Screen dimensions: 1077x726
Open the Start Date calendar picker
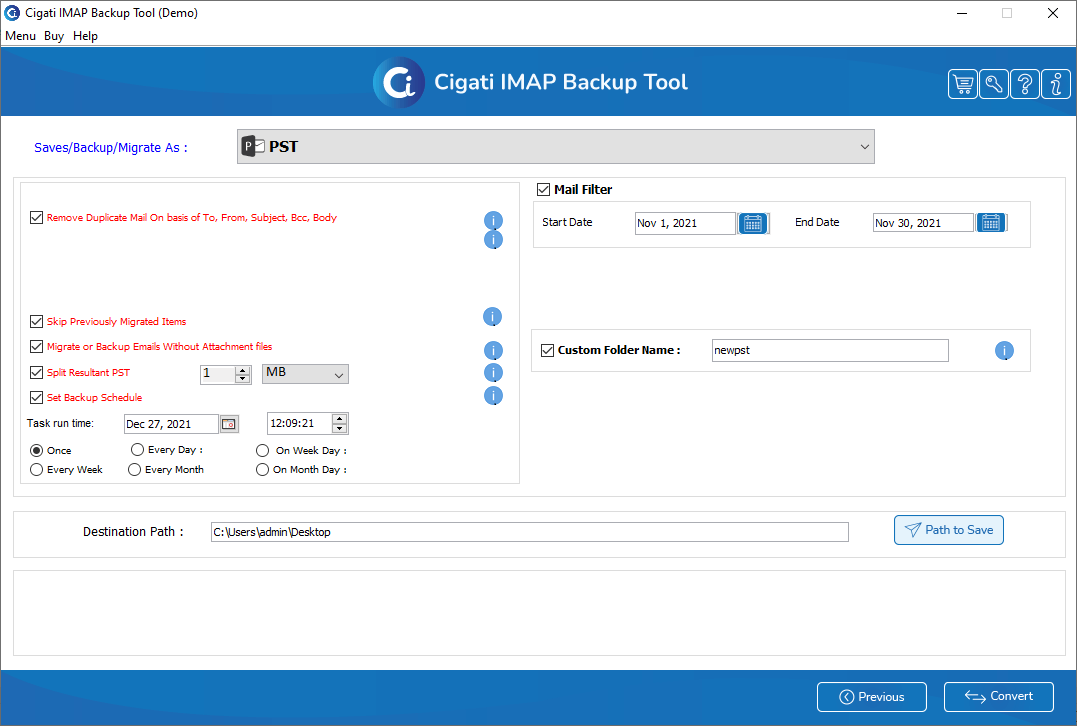753,223
